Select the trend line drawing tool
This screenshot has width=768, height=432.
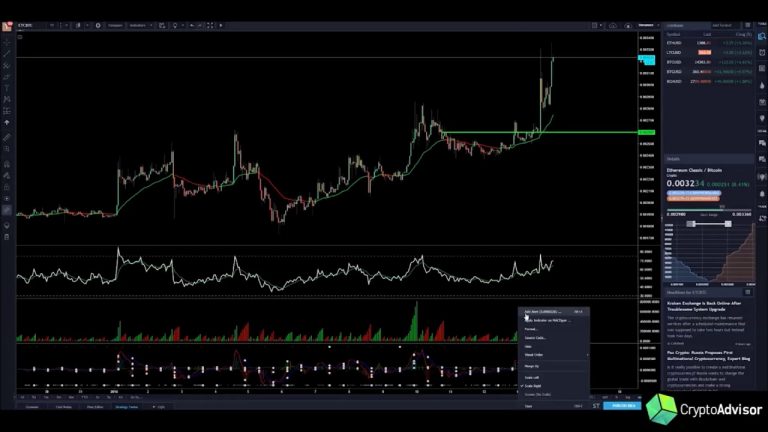pos(7,54)
